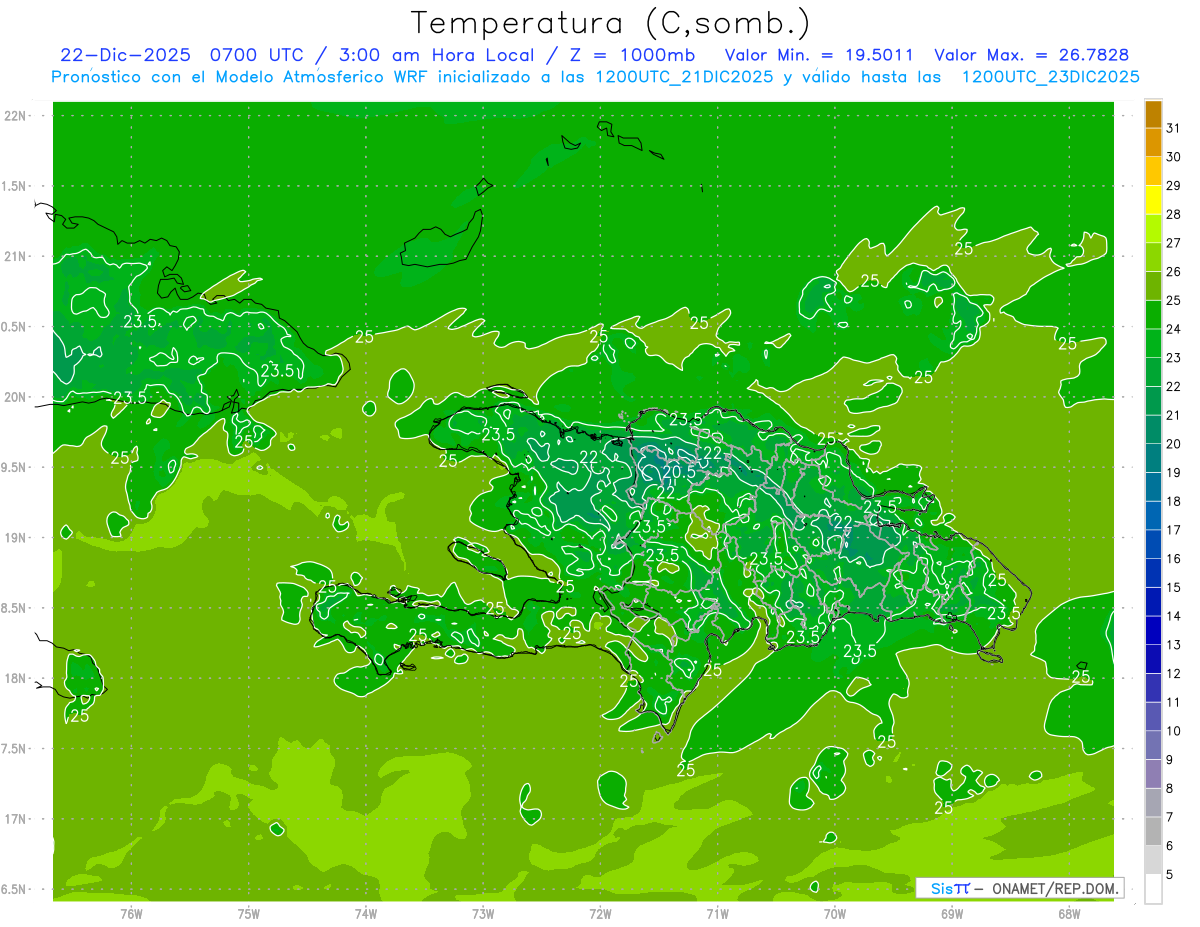Click the 20 label on the color scale
This screenshot has height=927, width=1200.
click(1174, 444)
